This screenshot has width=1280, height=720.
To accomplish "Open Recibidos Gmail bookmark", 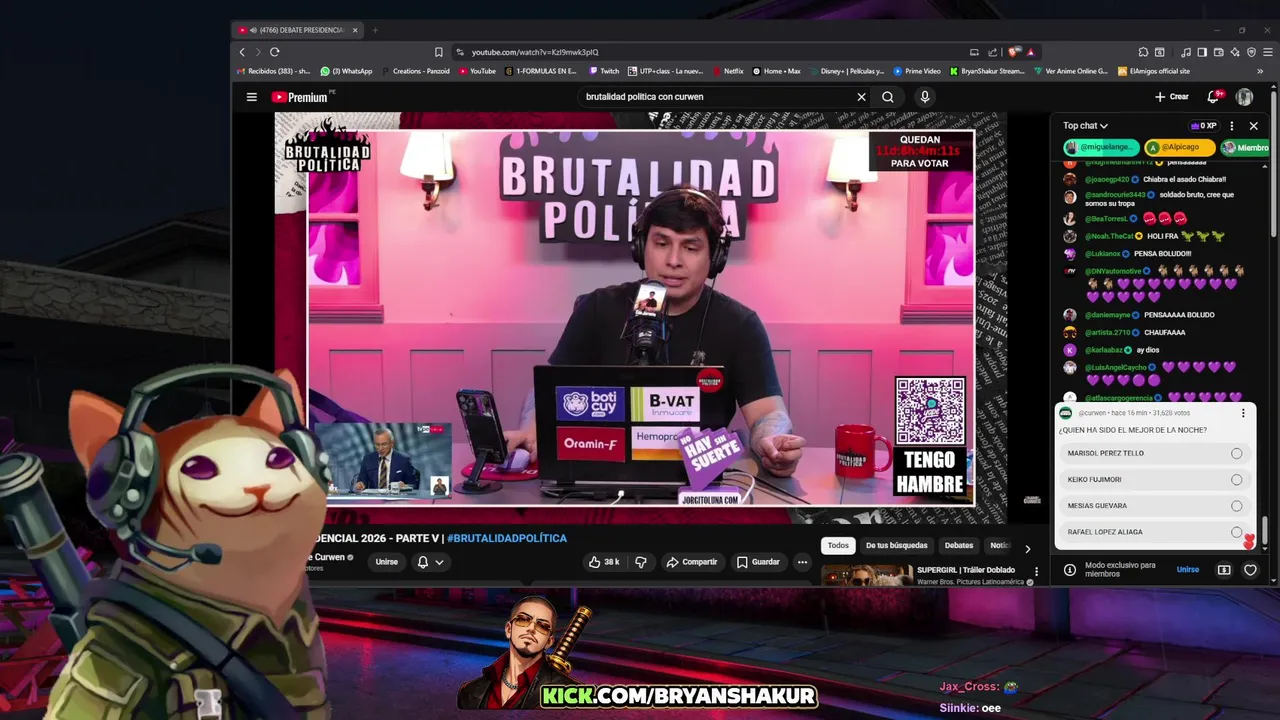I will point(273,71).
